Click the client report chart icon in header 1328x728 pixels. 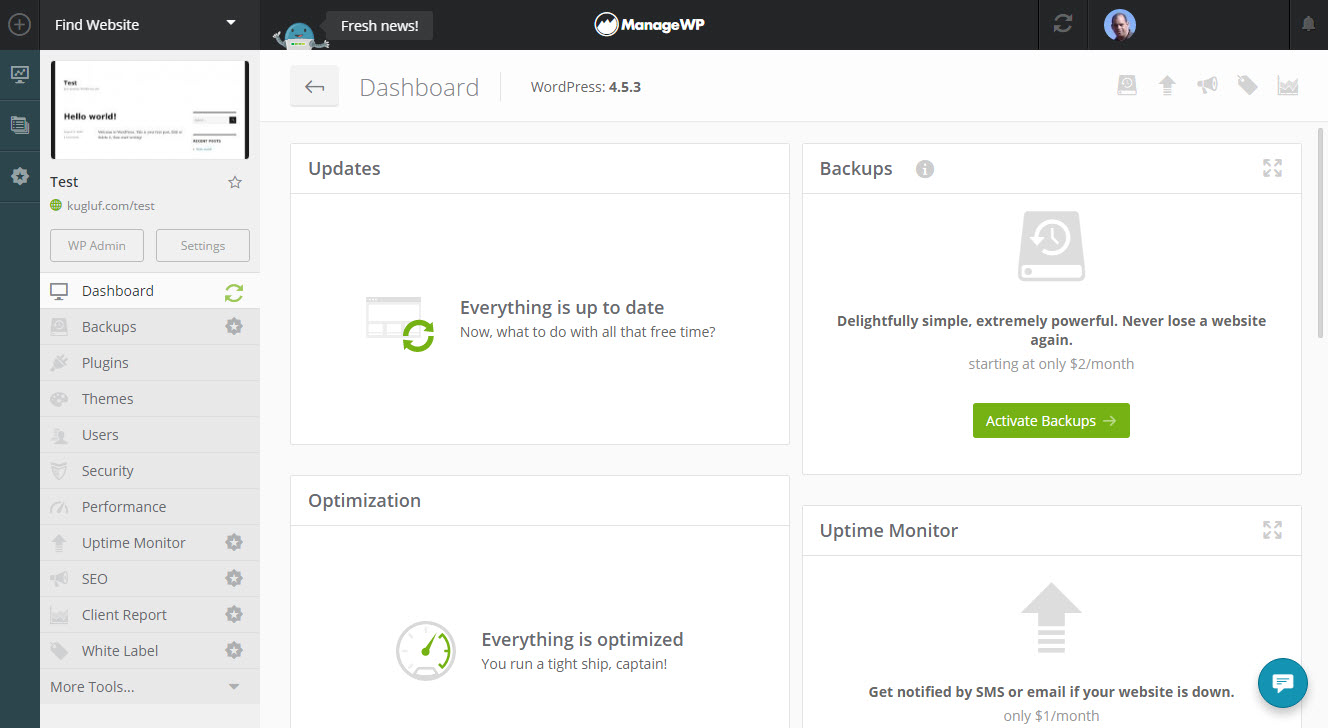[x=1287, y=86]
